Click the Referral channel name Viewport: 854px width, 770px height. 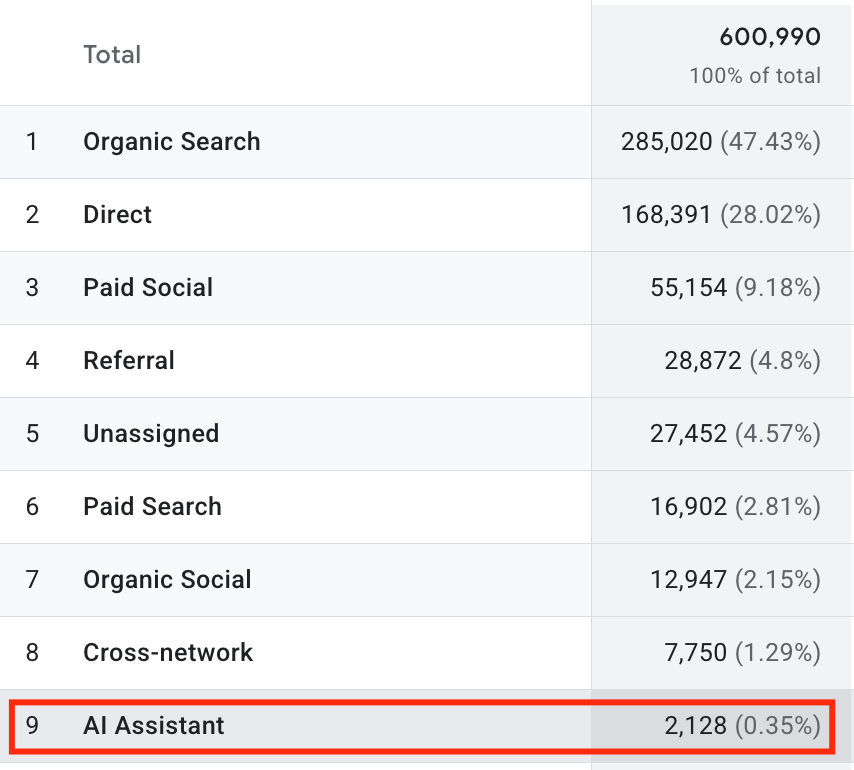pos(129,360)
